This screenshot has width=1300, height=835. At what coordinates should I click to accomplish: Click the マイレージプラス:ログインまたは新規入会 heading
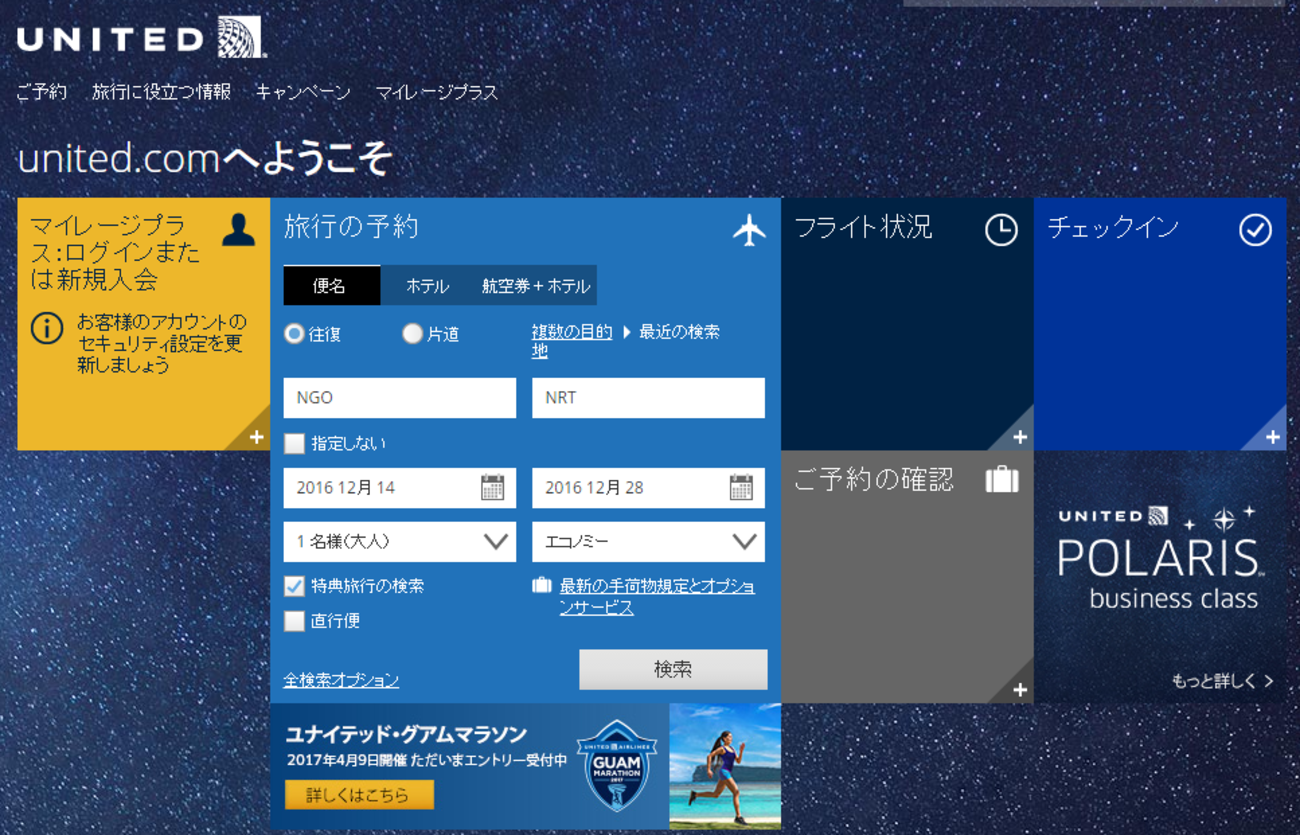115,253
